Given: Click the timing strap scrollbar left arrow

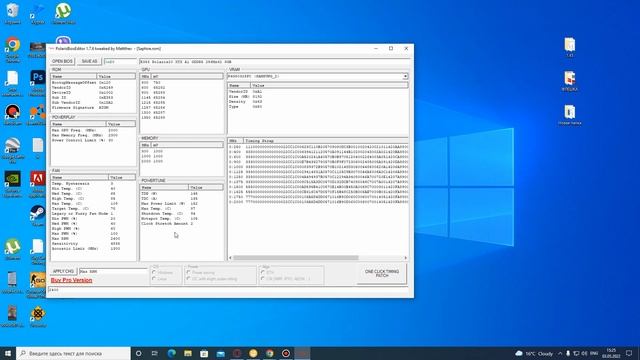Looking at the screenshot, I should [x=230, y=258].
